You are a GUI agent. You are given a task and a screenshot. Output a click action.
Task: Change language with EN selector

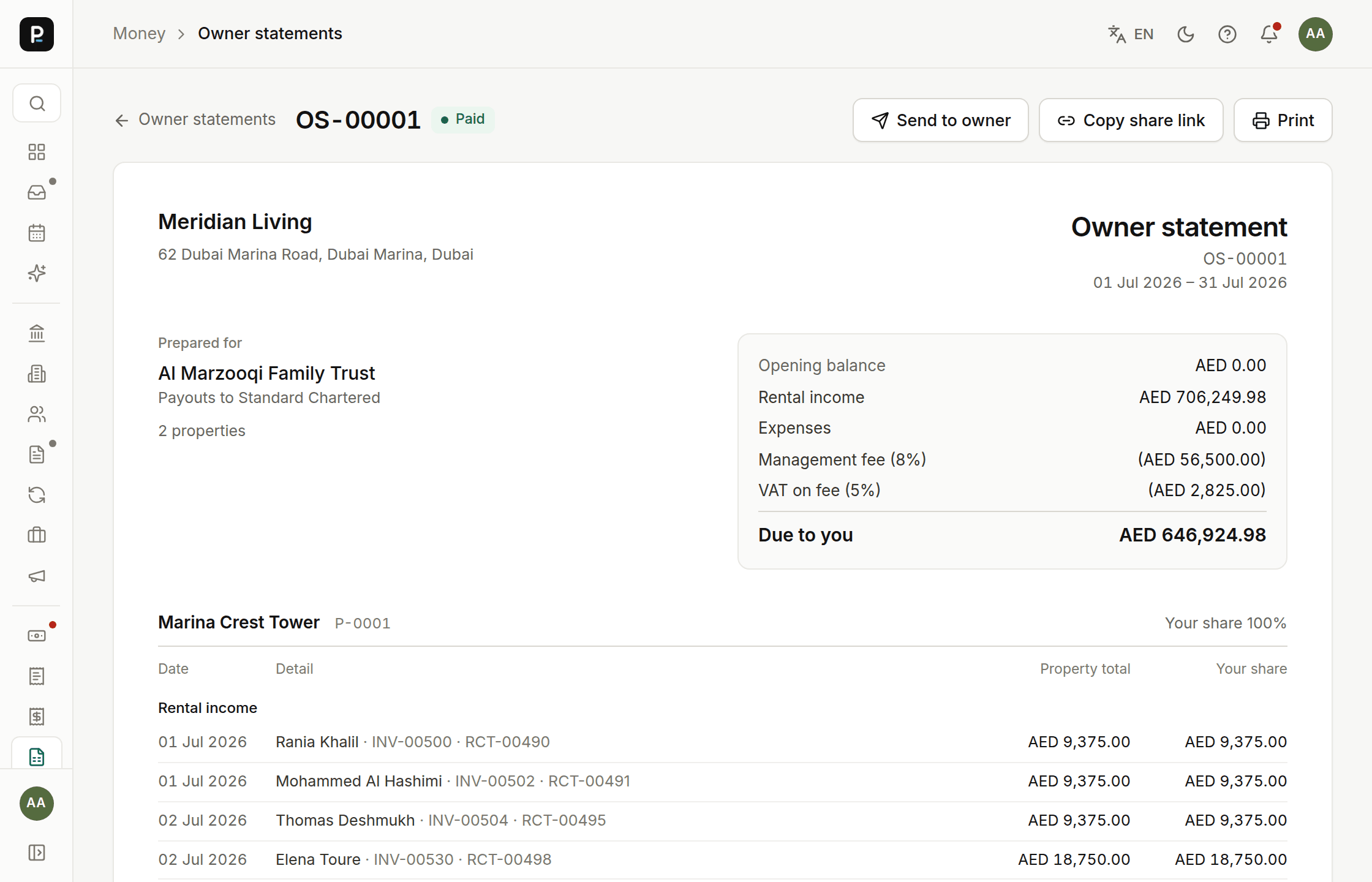pyautogui.click(x=1131, y=34)
